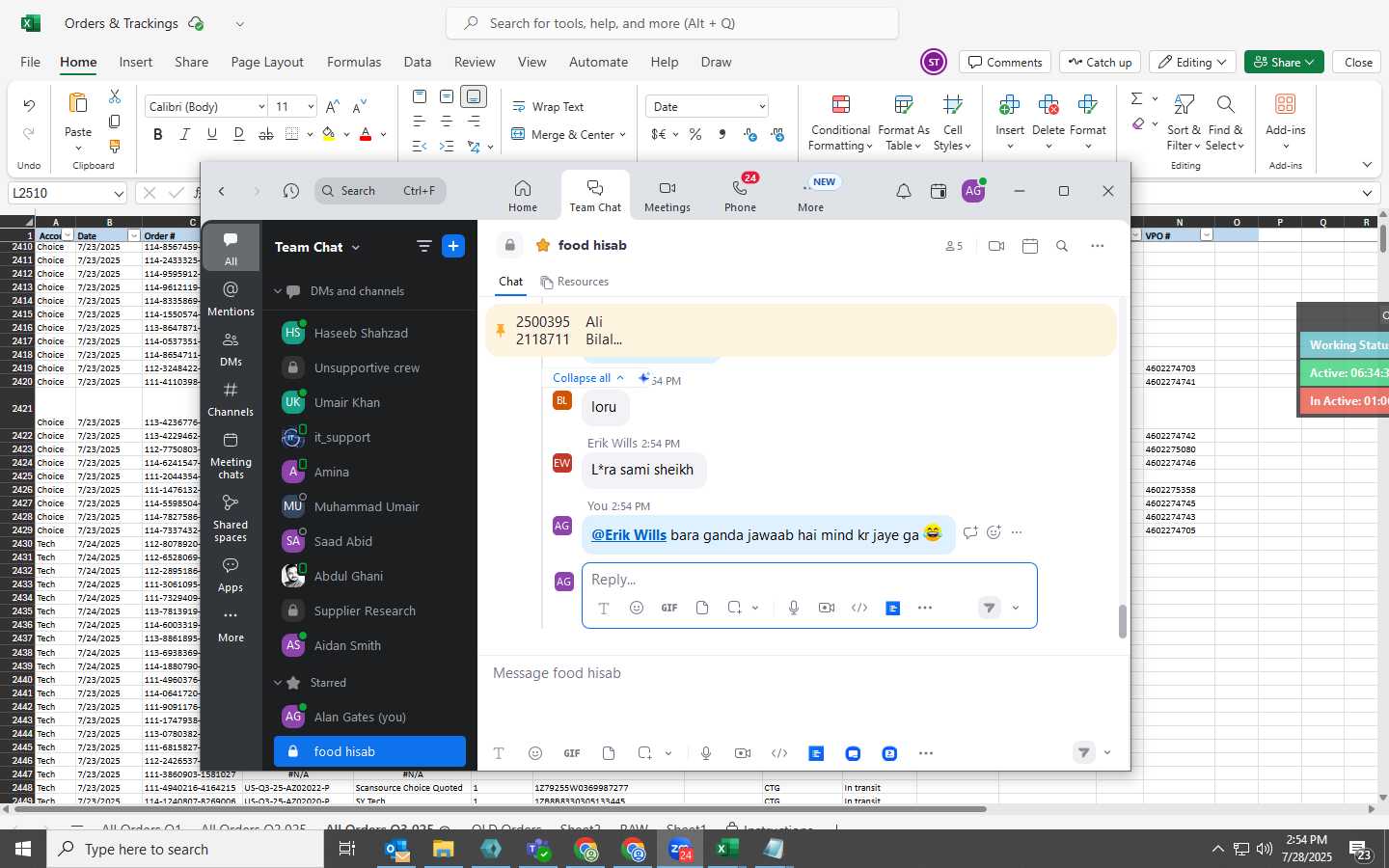1389x868 pixels.
Task: Record audio message in reply box
Action: (x=793, y=608)
